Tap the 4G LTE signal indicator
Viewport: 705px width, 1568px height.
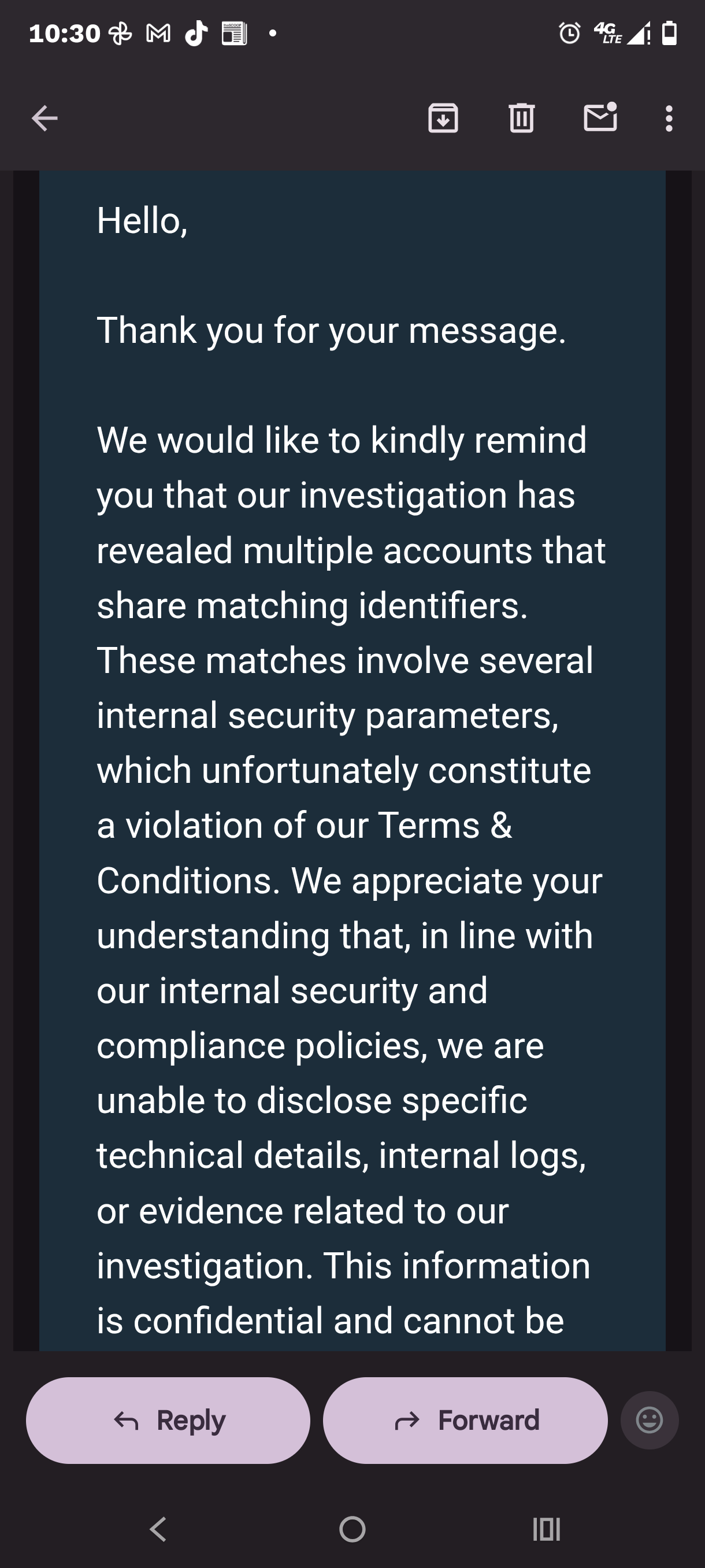[x=608, y=34]
